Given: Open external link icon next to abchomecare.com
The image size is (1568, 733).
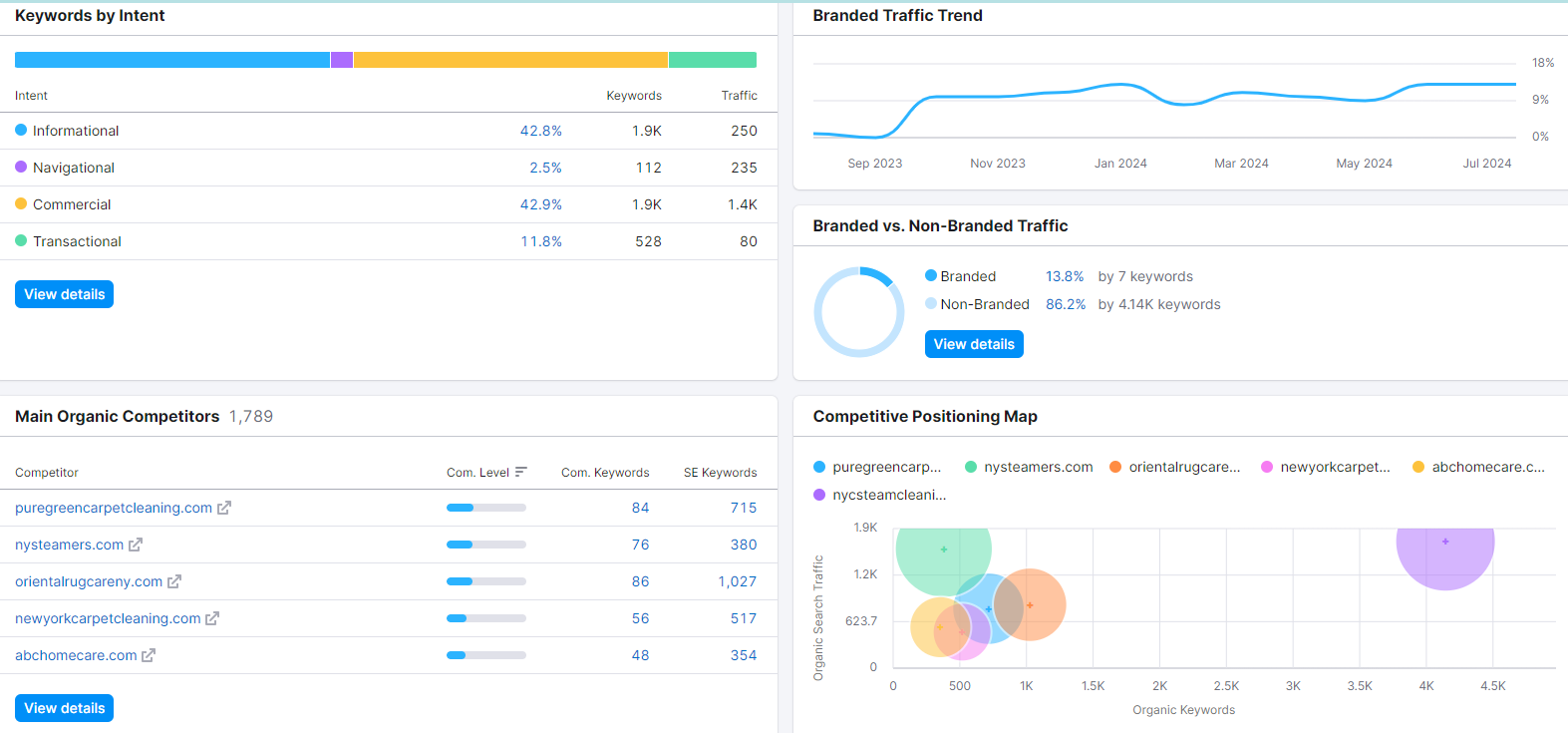Looking at the screenshot, I should (149, 655).
